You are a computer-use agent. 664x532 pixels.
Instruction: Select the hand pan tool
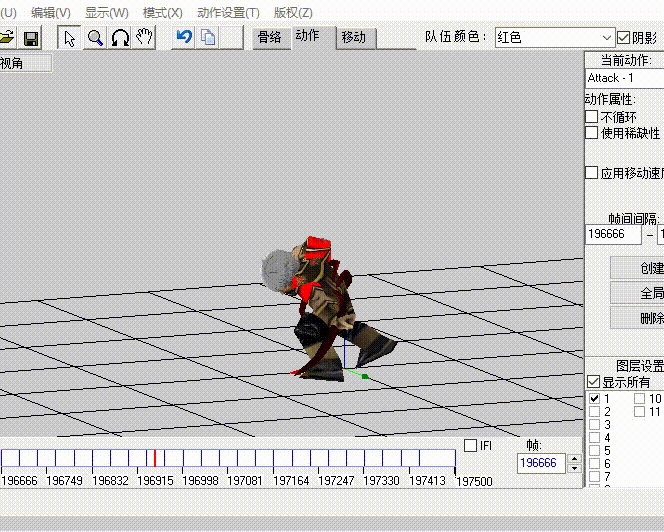(x=144, y=38)
